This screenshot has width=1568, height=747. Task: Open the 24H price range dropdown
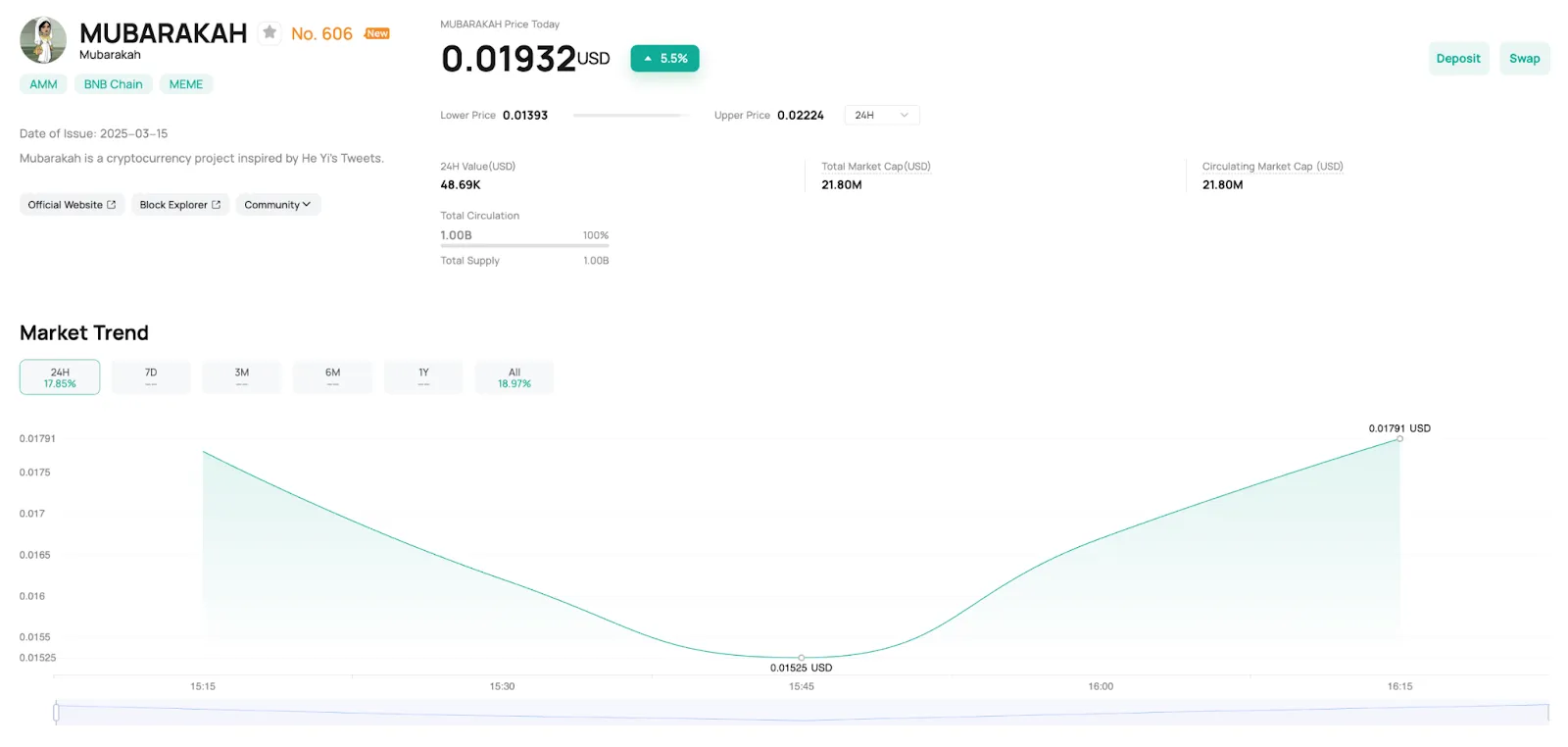click(x=882, y=115)
